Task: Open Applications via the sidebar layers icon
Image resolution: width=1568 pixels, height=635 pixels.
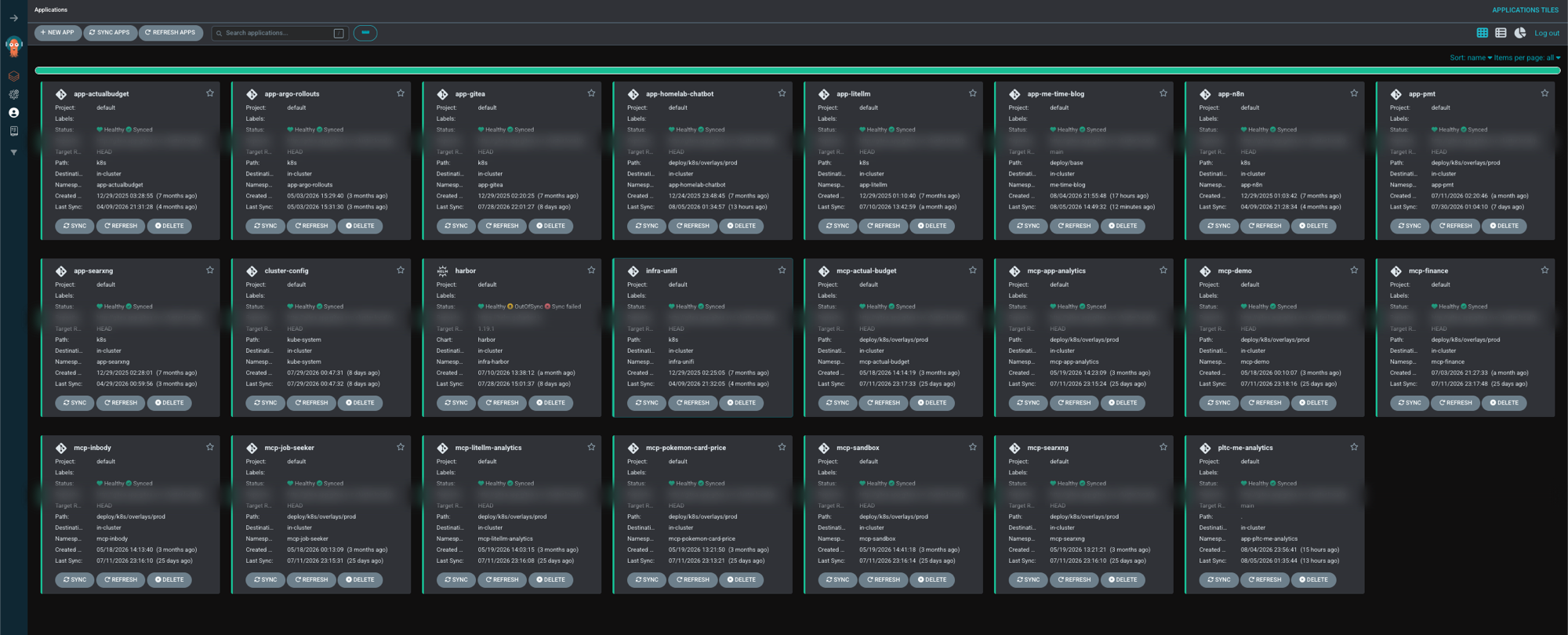Action: click(x=13, y=76)
